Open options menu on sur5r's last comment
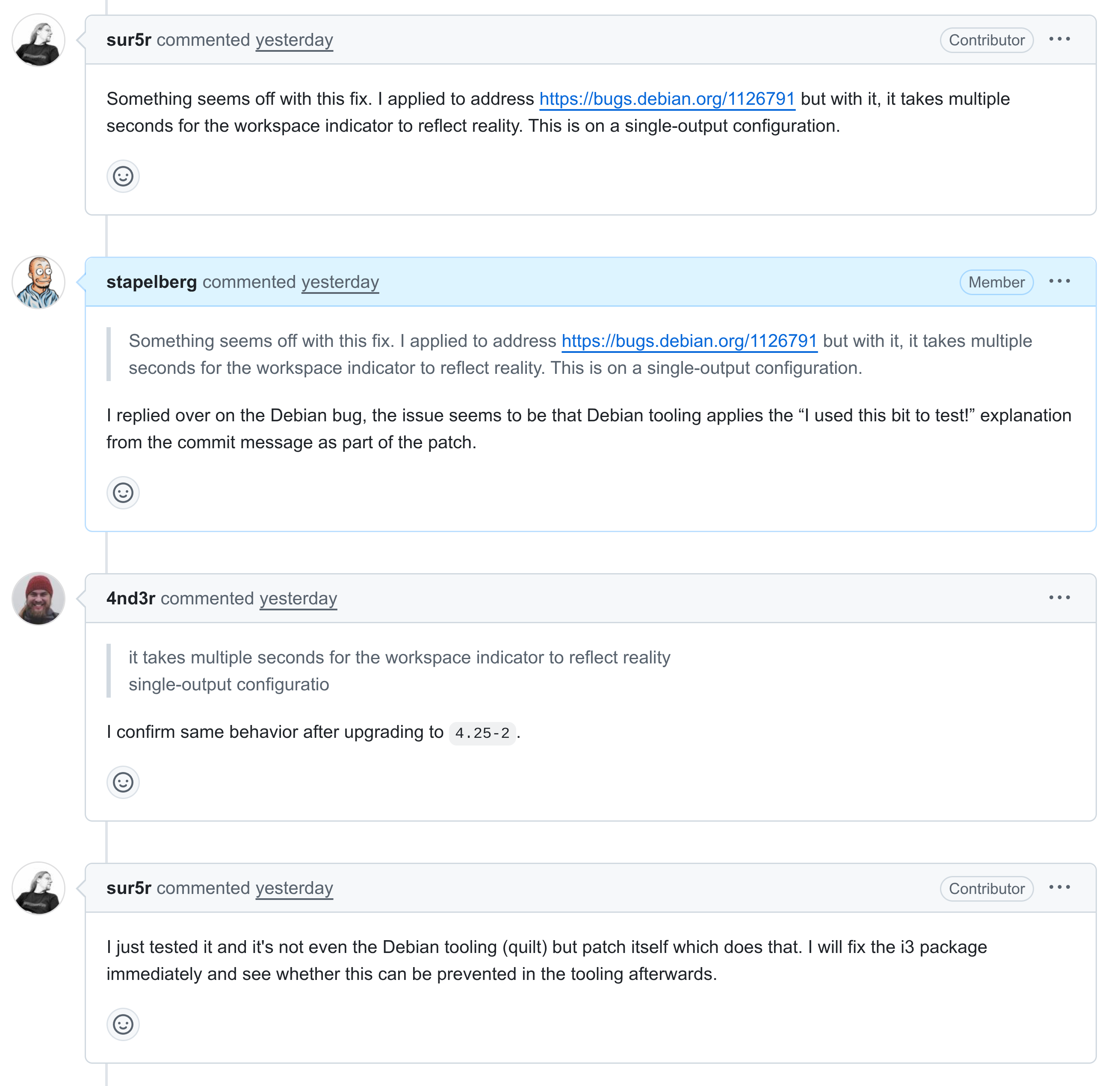The width and height of the screenshot is (1120, 1086). pyautogui.click(x=1059, y=888)
